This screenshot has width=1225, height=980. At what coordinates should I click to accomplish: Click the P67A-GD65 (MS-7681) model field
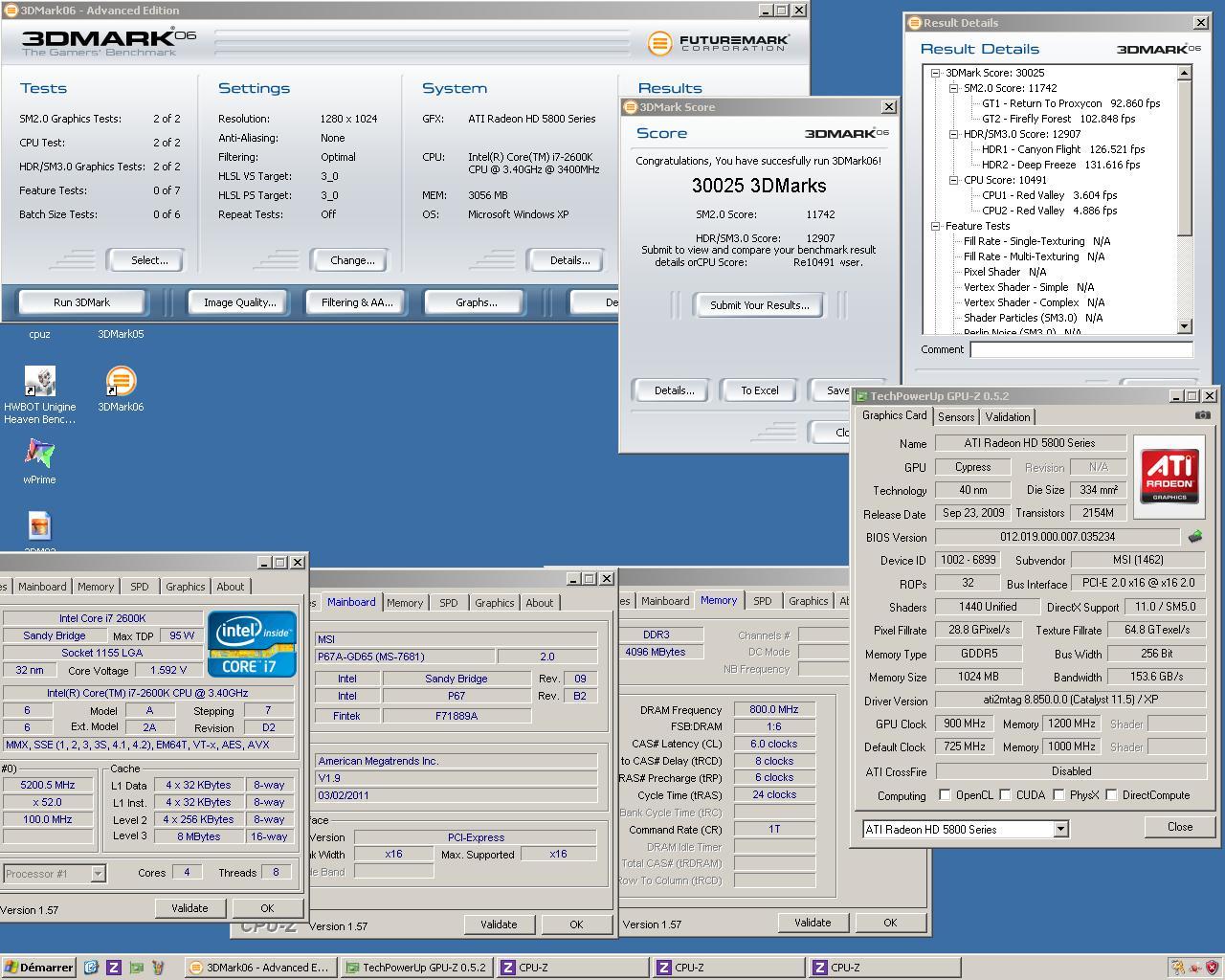(x=406, y=657)
